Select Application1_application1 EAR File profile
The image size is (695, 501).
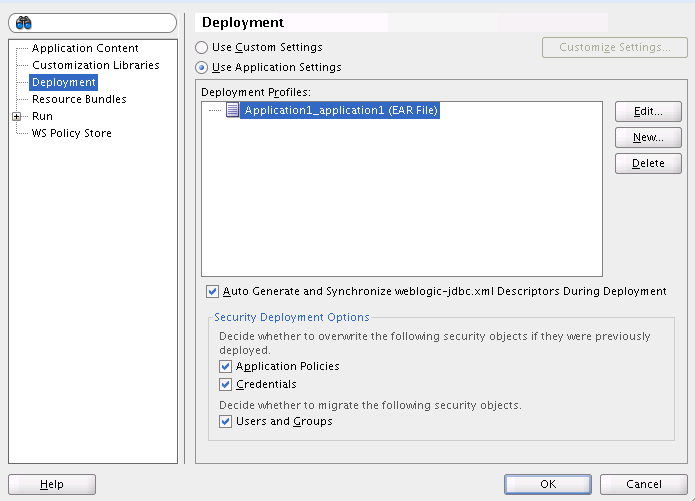341,111
